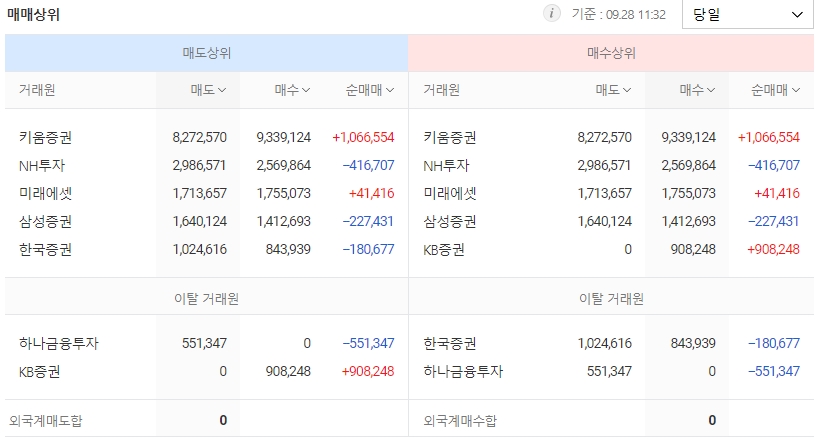Click 이탈 거래원 heading under 매도상위
The image size is (818, 443).
click(x=207, y=298)
